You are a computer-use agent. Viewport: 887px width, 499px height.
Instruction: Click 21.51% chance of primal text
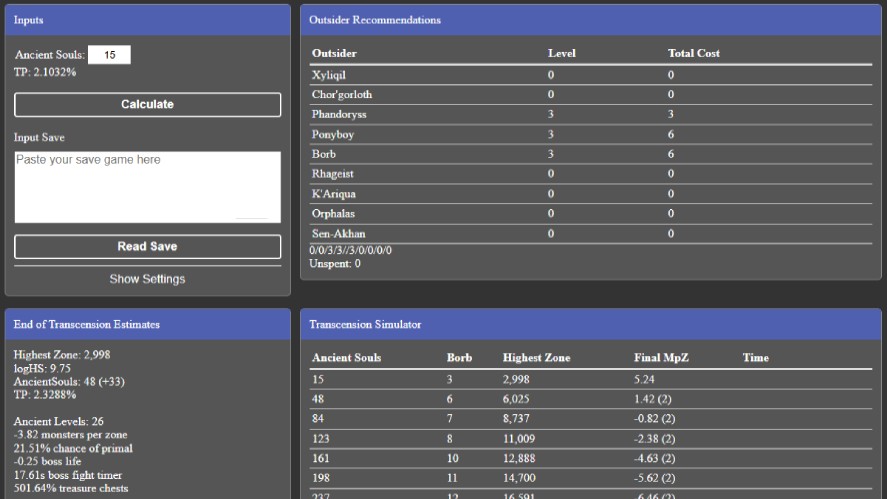pos(73,448)
